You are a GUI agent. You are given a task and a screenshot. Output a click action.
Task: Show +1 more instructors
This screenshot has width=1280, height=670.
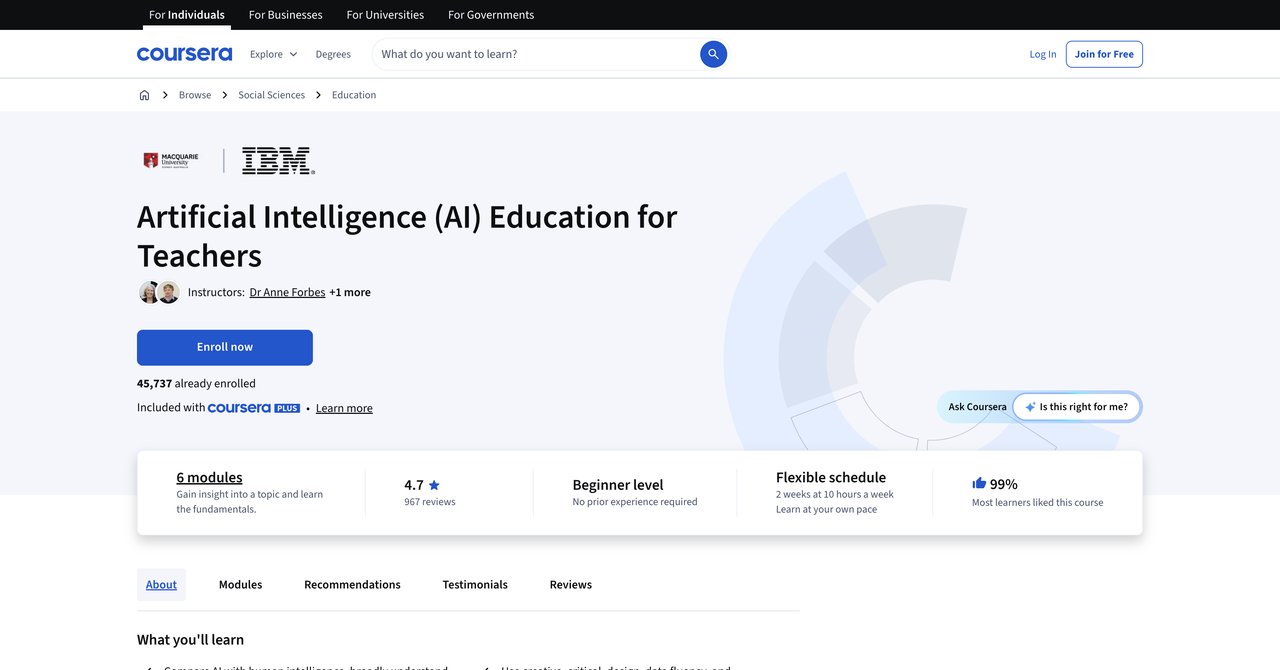pyautogui.click(x=350, y=292)
